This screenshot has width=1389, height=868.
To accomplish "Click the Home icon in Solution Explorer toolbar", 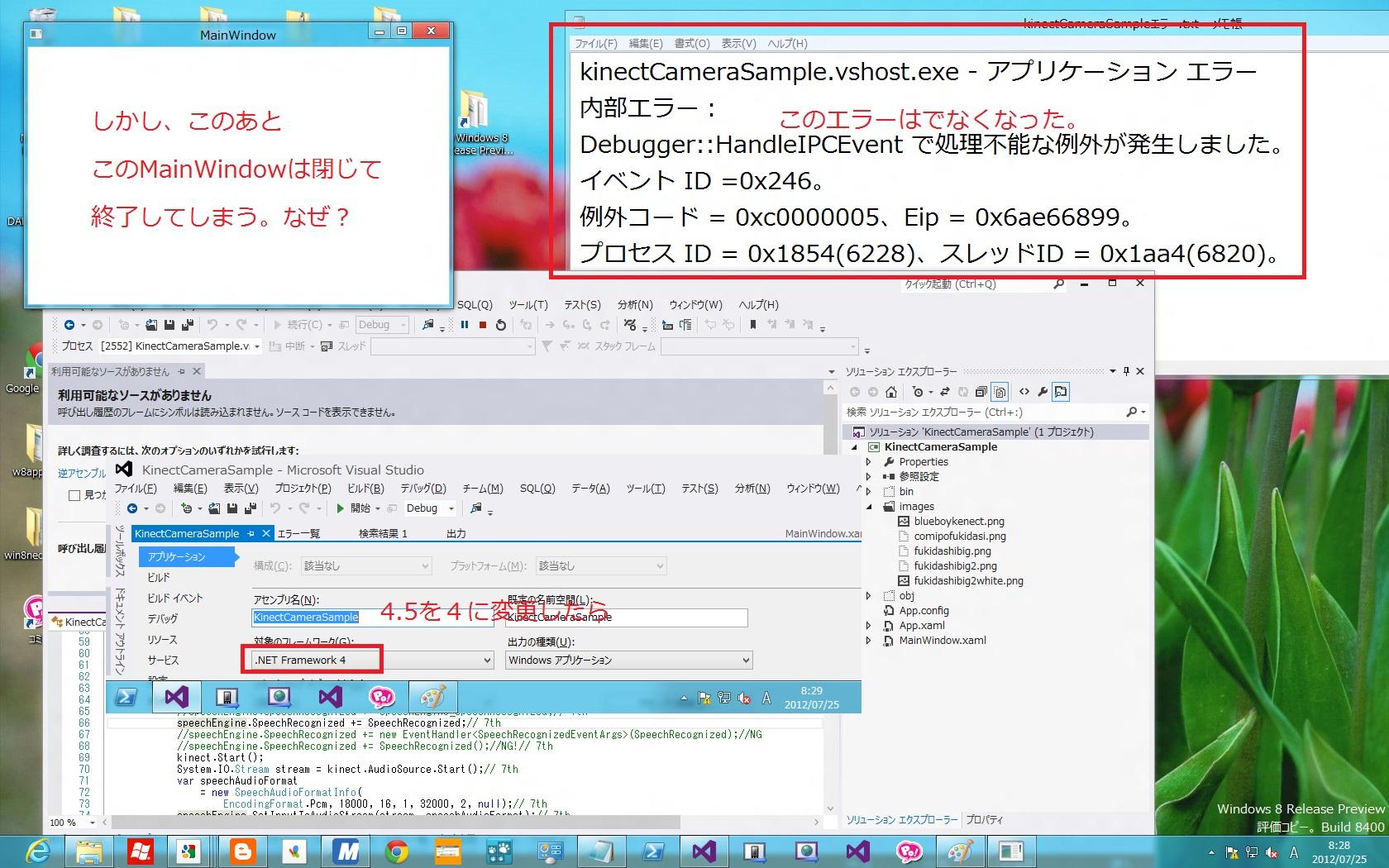I will click(890, 392).
